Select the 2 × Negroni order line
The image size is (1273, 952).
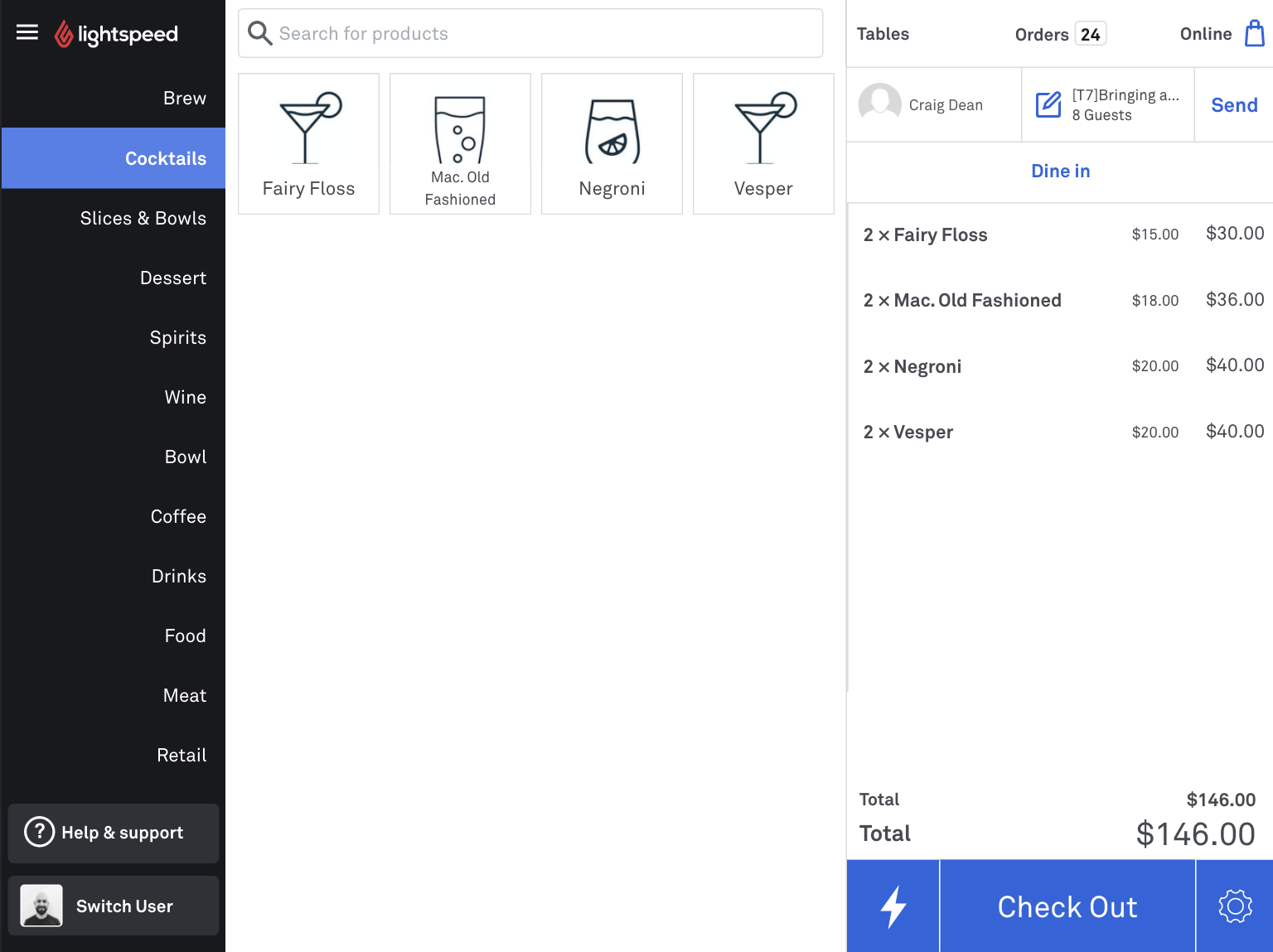click(x=1061, y=366)
